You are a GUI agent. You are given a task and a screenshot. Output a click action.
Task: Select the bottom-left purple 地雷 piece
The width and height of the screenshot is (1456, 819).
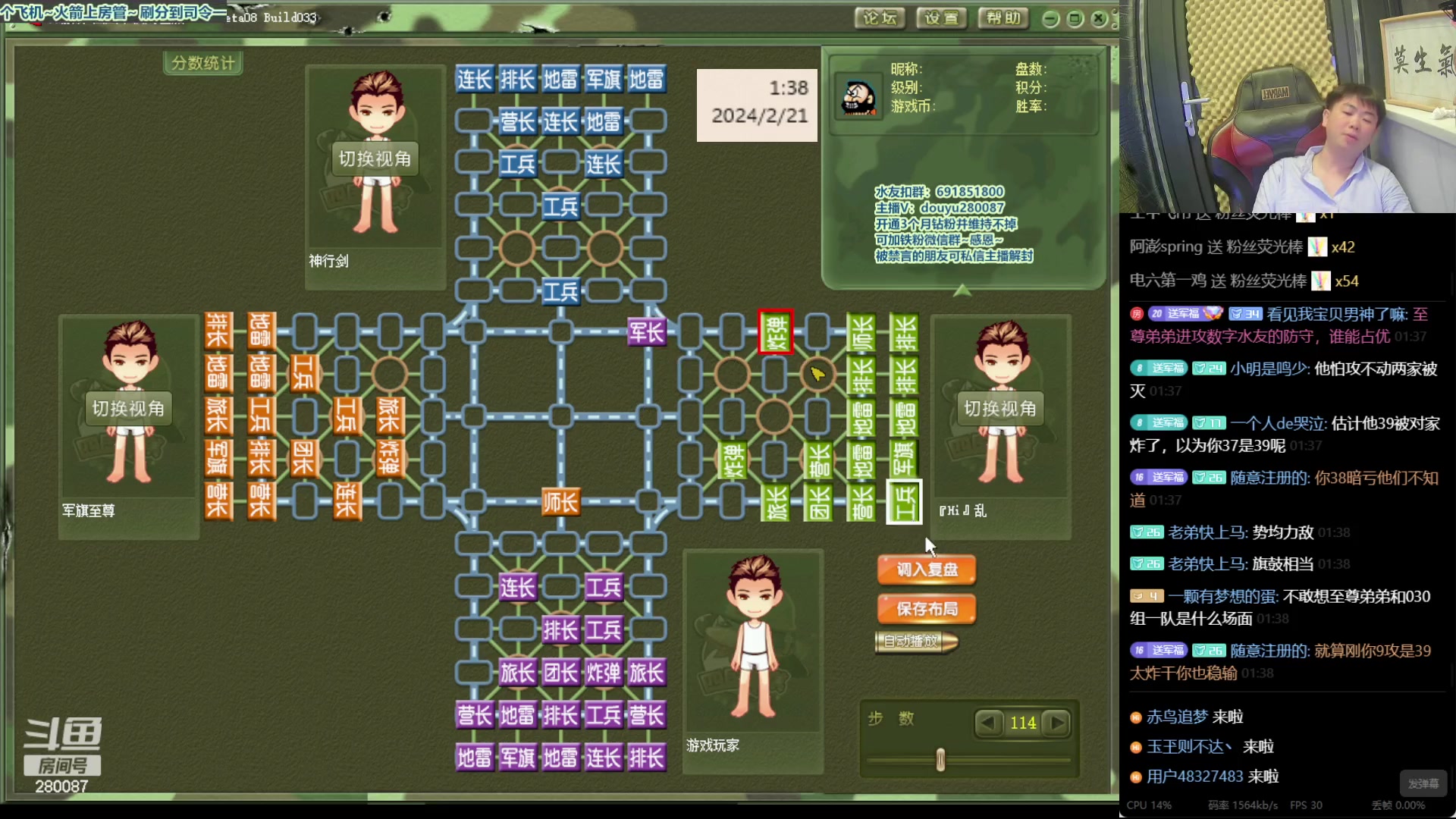click(474, 758)
